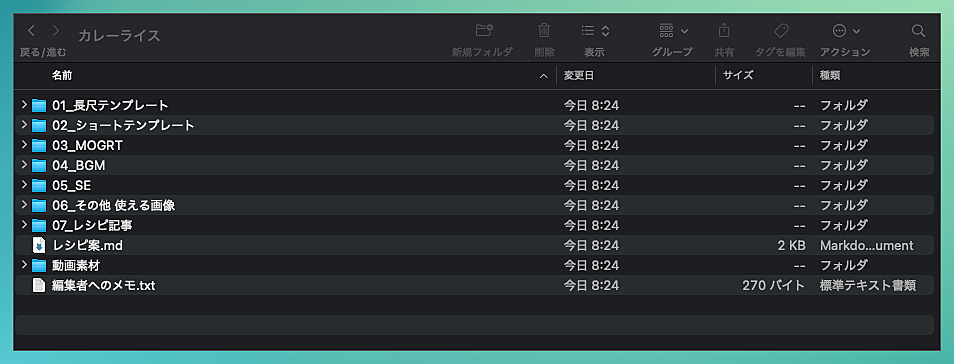Viewport: 954px width, 364px height.
Task: Expand the 07_レシピ記事 folder
Action: pyautogui.click(x=24, y=225)
